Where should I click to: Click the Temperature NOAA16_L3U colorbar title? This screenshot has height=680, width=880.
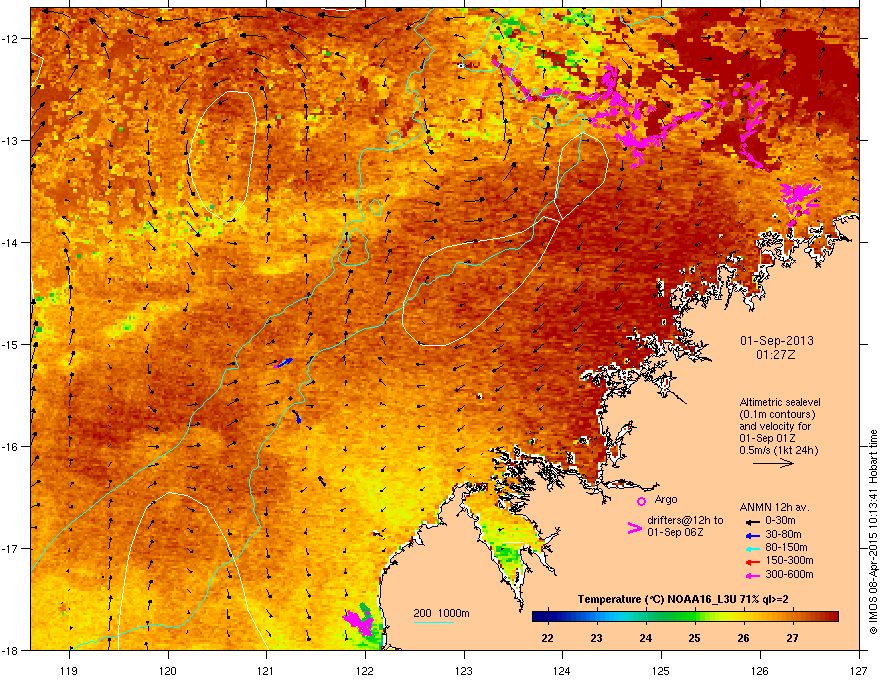tap(682, 599)
